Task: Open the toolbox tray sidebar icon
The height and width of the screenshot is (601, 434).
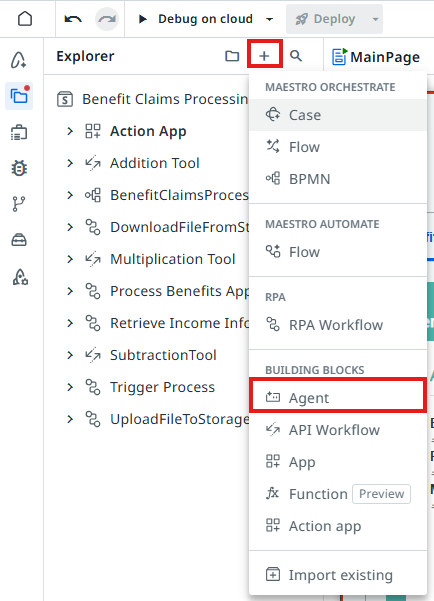Action: 19,240
